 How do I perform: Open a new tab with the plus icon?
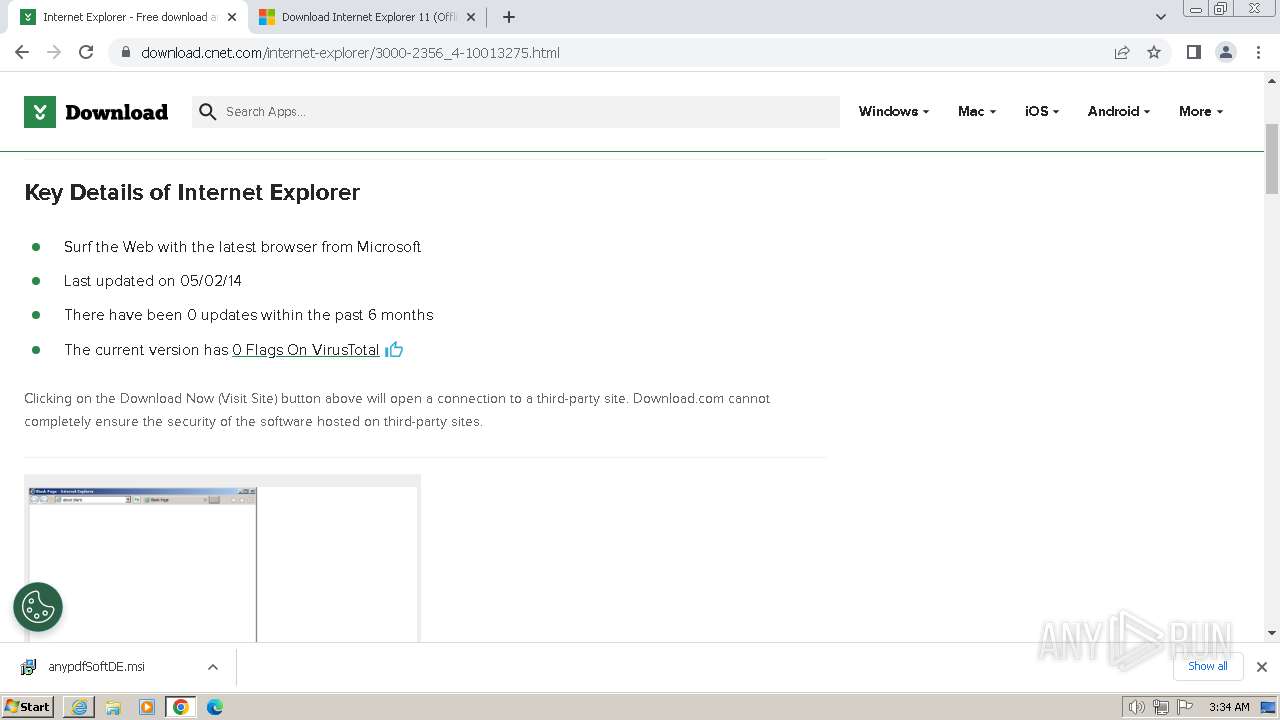coord(508,17)
